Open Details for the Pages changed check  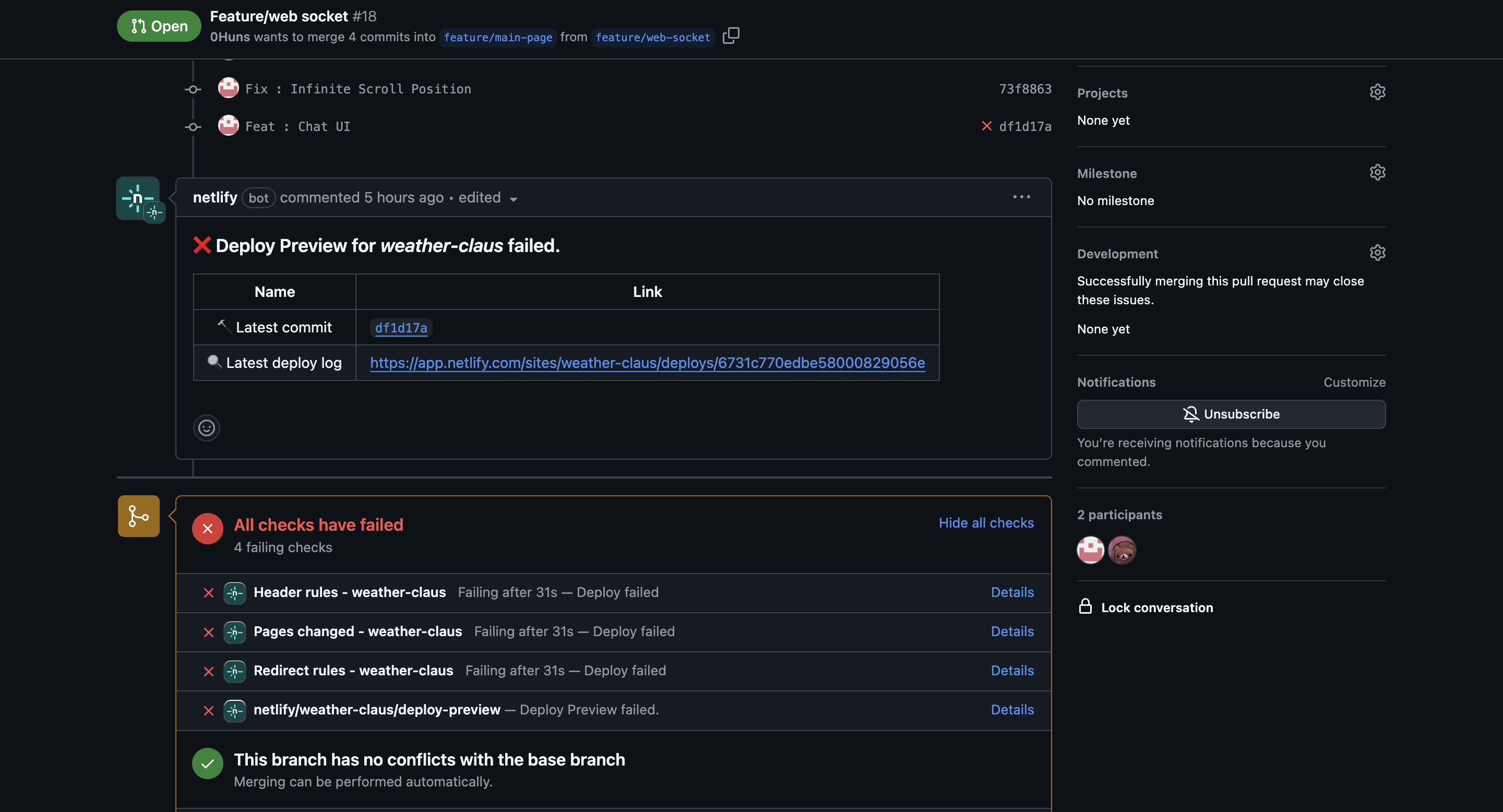pos(1012,631)
